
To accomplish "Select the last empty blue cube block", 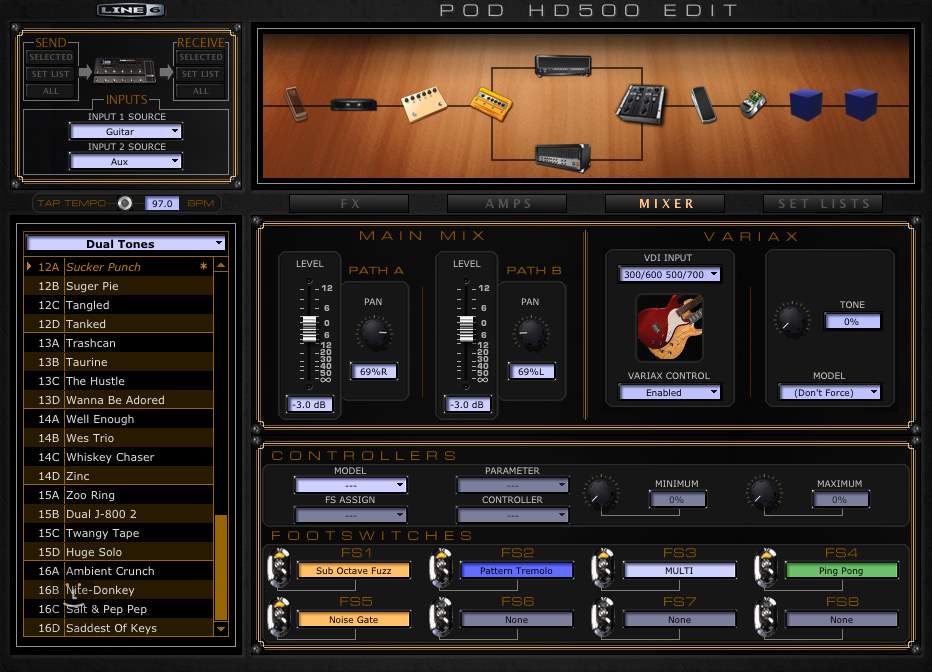I will (x=861, y=104).
